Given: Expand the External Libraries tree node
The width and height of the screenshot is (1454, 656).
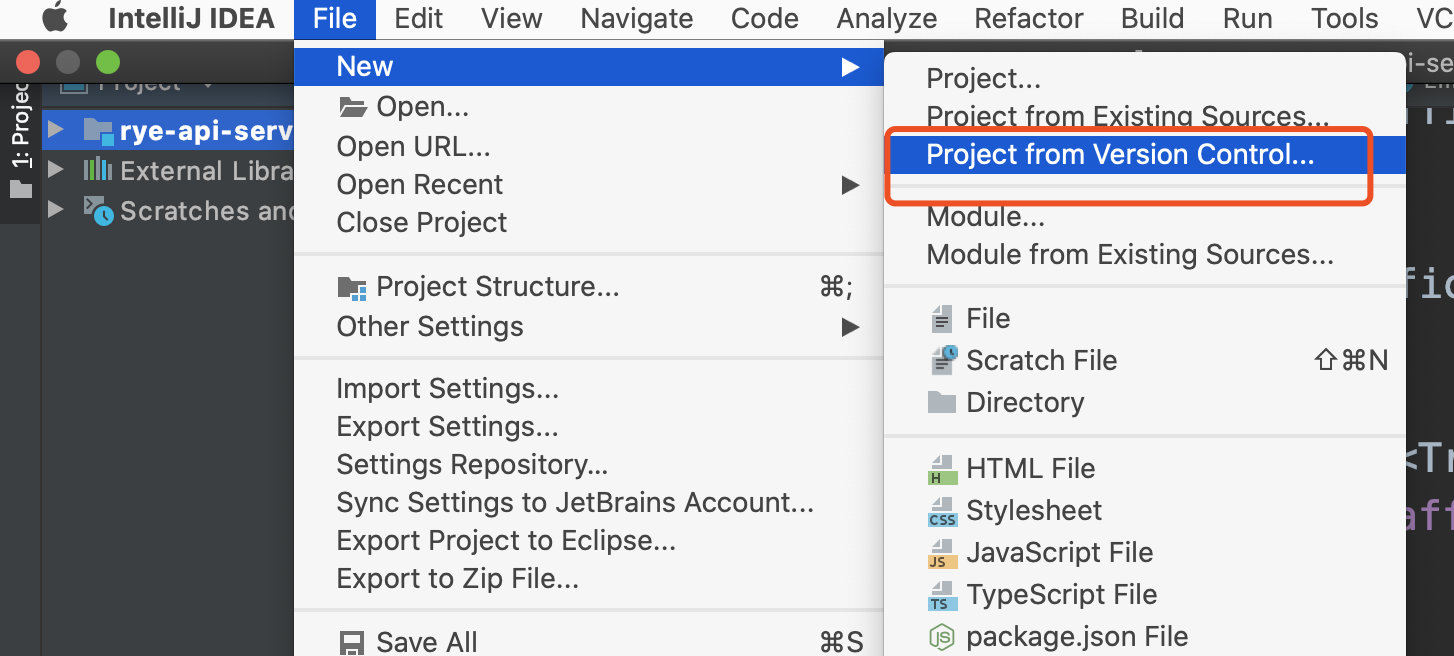Looking at the screenshot, I should click(x=56, y=171).
